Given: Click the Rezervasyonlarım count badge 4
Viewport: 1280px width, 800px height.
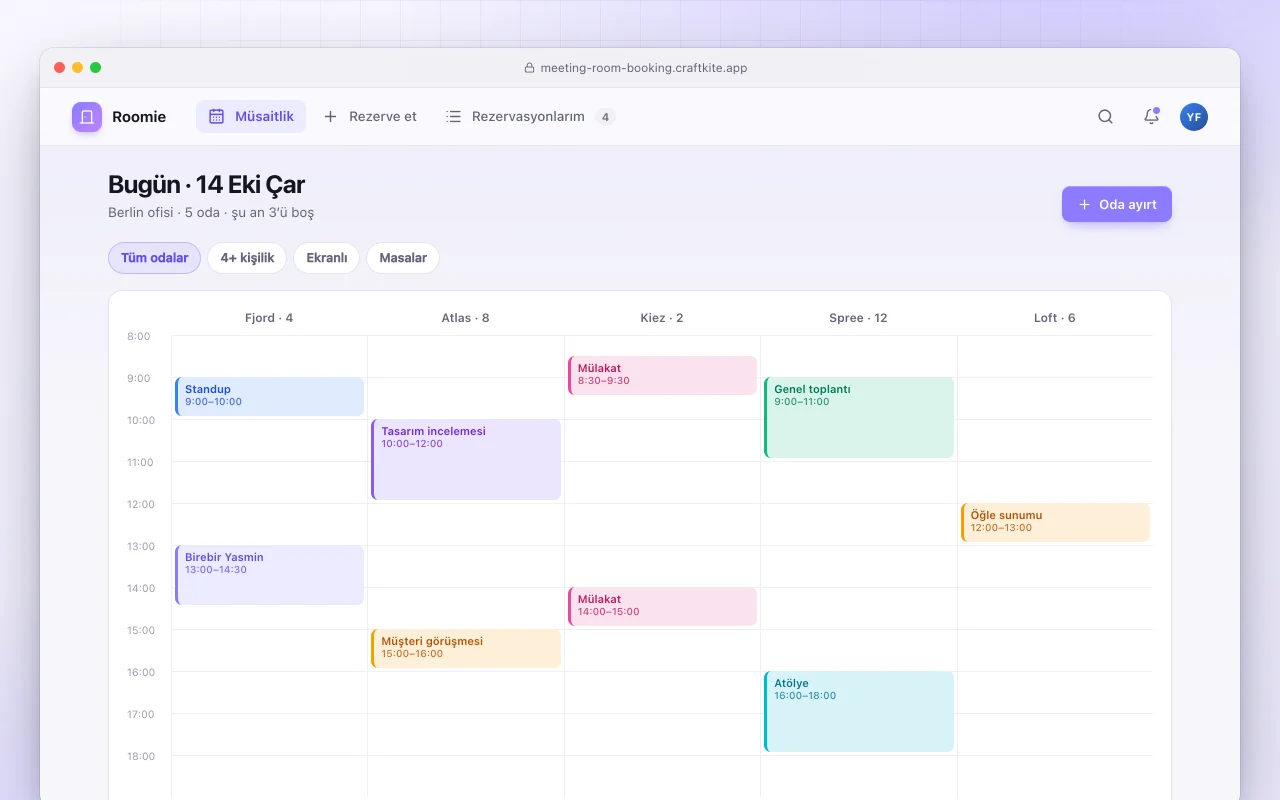Looking at the screenshot, I should pyautogui.click(x=605, y=117).
